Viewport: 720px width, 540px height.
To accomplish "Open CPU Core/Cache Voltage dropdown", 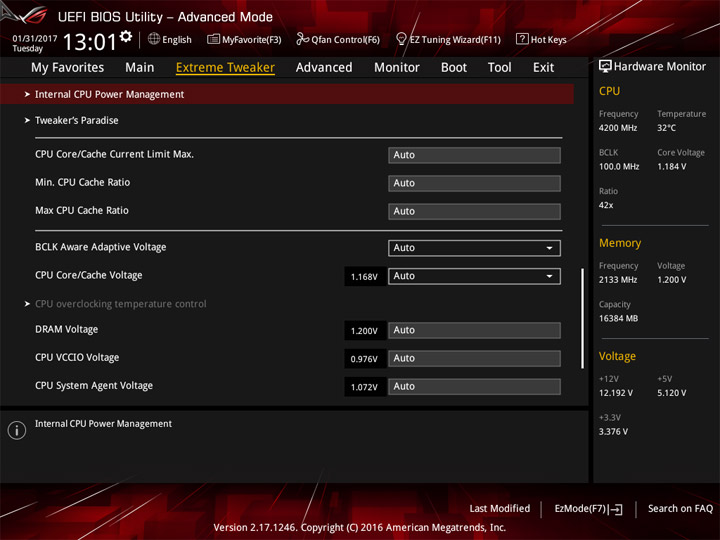I will [x=474, y=276].
